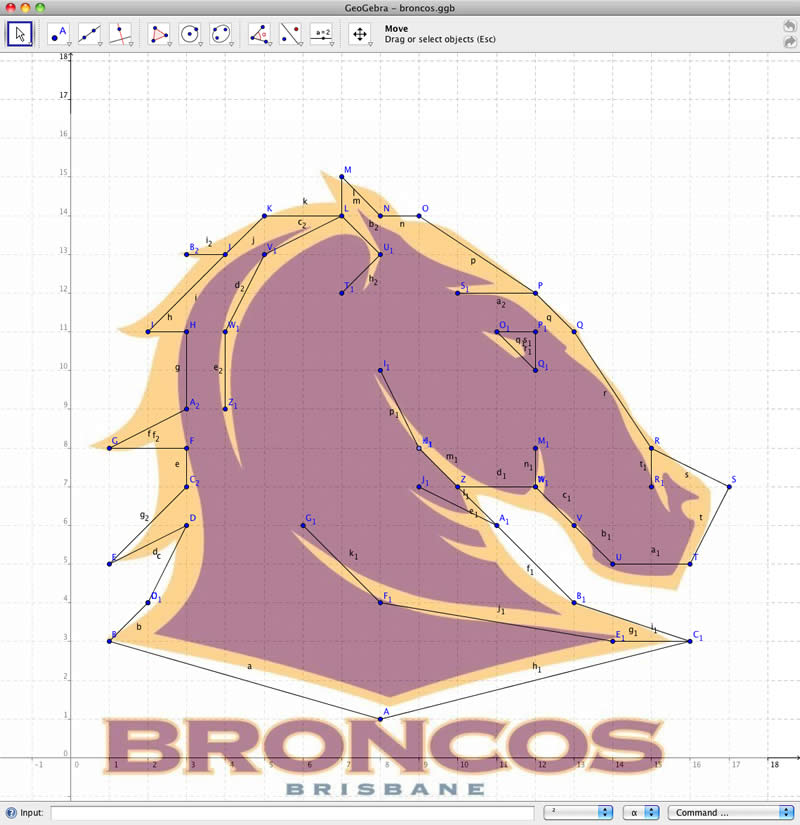The width and height of the screenshot is (800, 825).
Task: Select point B₁ below the jaw
Action: 574,602
